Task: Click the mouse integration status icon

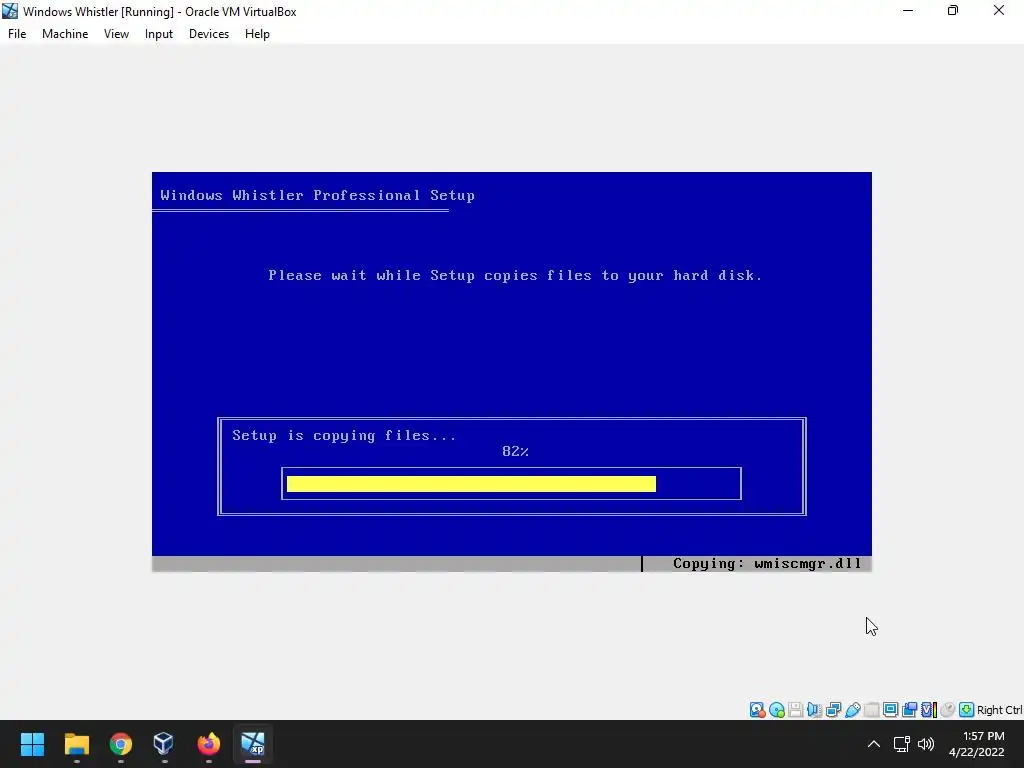Action: (x=948, y=710)
